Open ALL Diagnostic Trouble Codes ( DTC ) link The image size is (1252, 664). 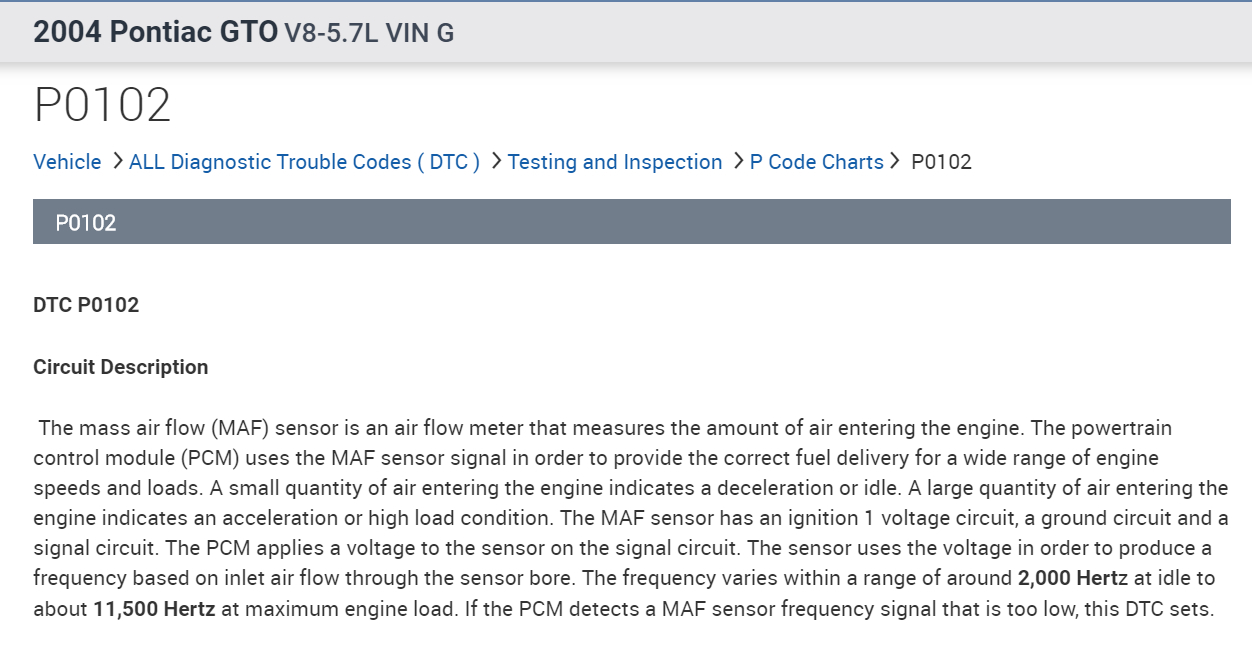point(304,162)
